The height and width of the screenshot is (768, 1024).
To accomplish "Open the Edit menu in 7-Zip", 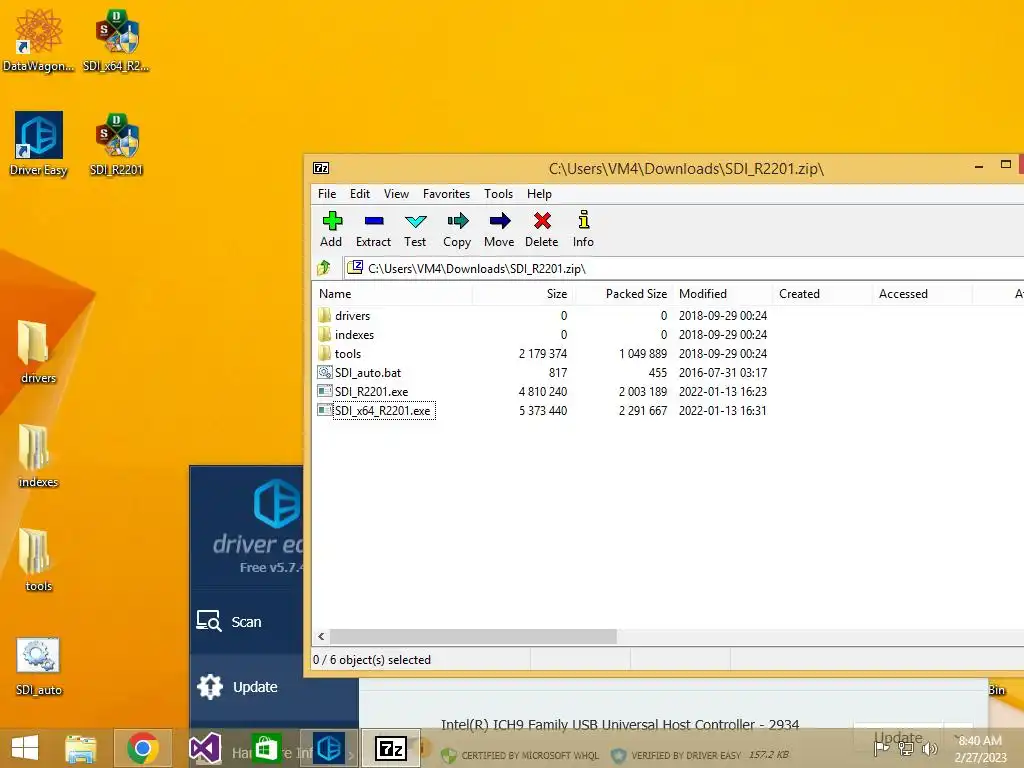I will click(x=360, y=194).
